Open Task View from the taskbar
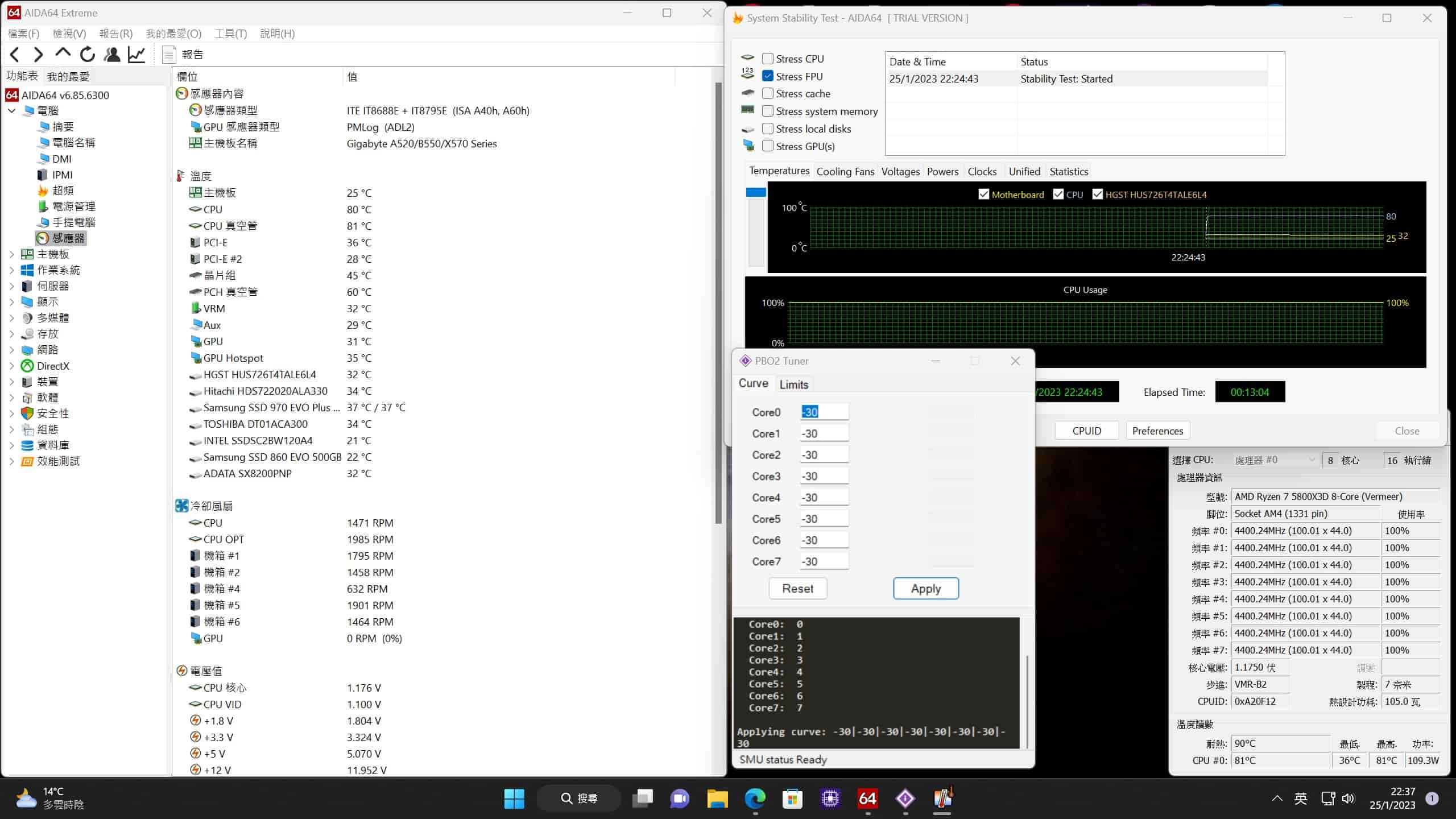The height and width of the screenshot is (819, 1456). click(643, 799)
